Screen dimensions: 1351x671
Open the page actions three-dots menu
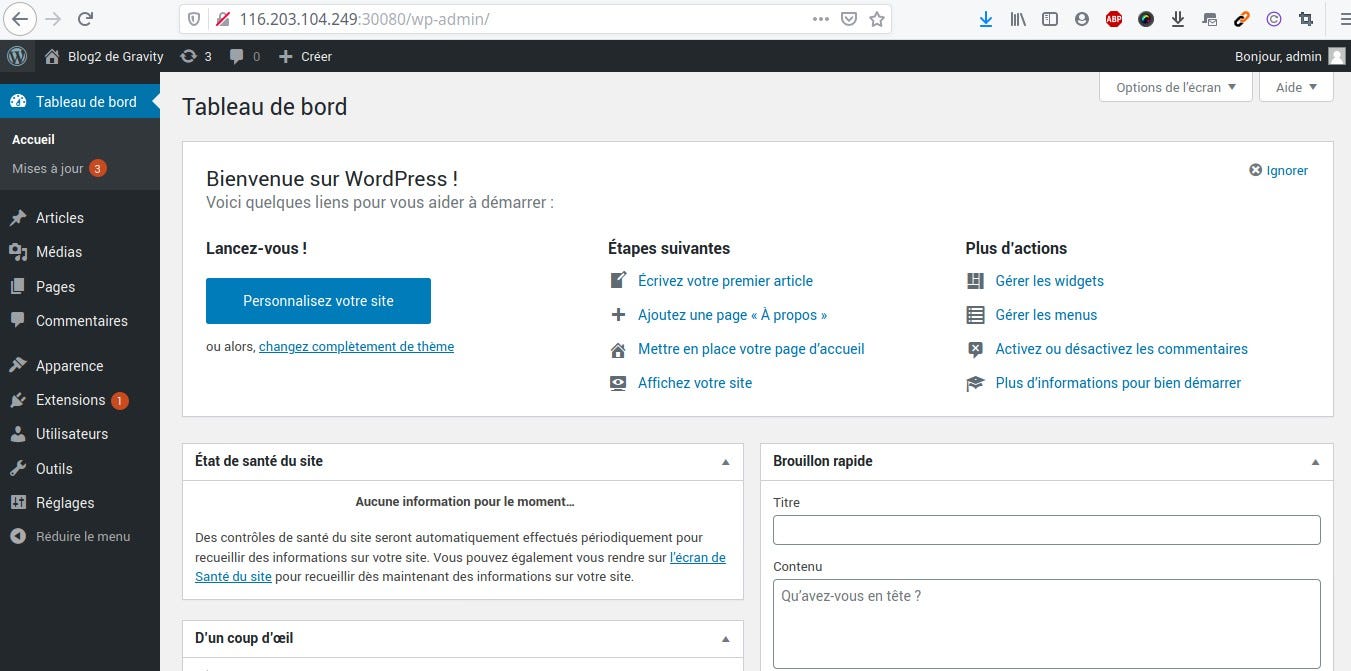[x=820, y=19]
